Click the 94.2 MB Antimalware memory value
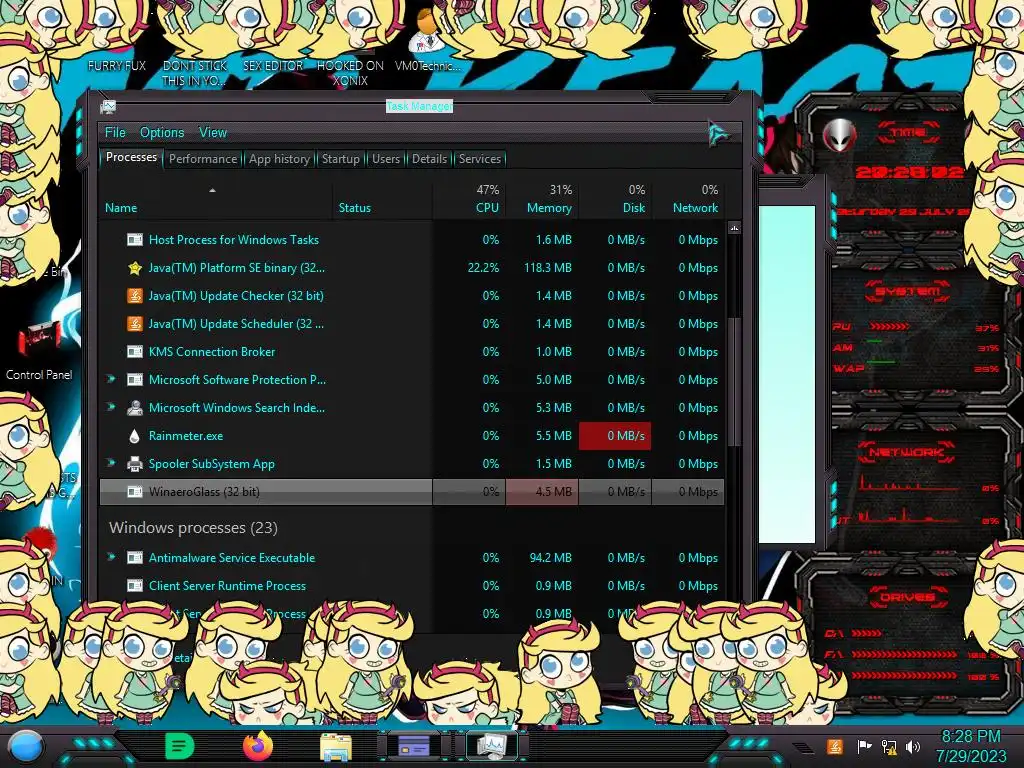 pos(551,558)
